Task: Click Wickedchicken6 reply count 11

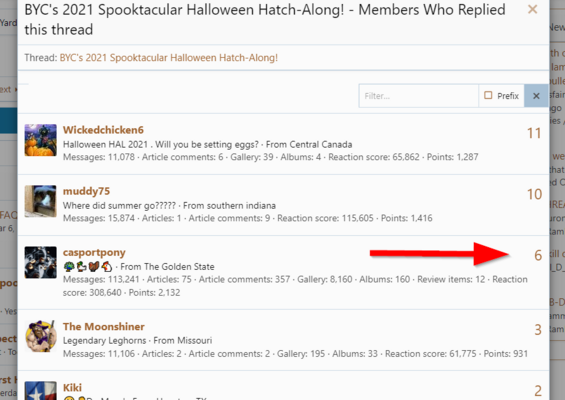Action: (x=534, y=133)
